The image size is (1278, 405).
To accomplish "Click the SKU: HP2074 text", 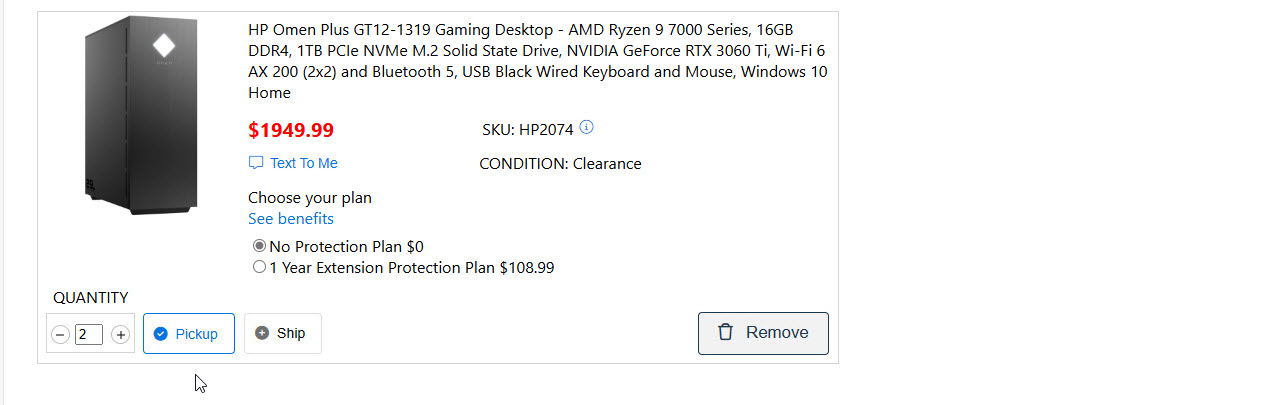I will pyautogui.click(x=529, y=129).
